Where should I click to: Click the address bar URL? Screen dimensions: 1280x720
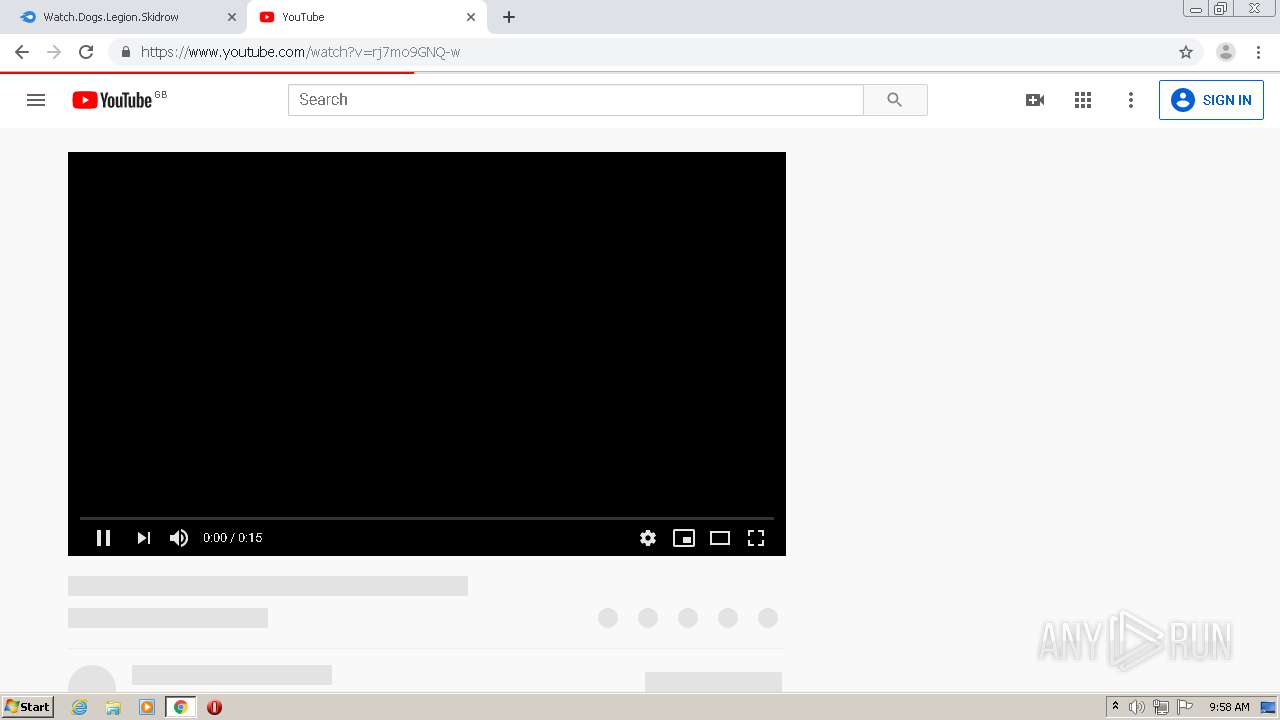(300, 52)
